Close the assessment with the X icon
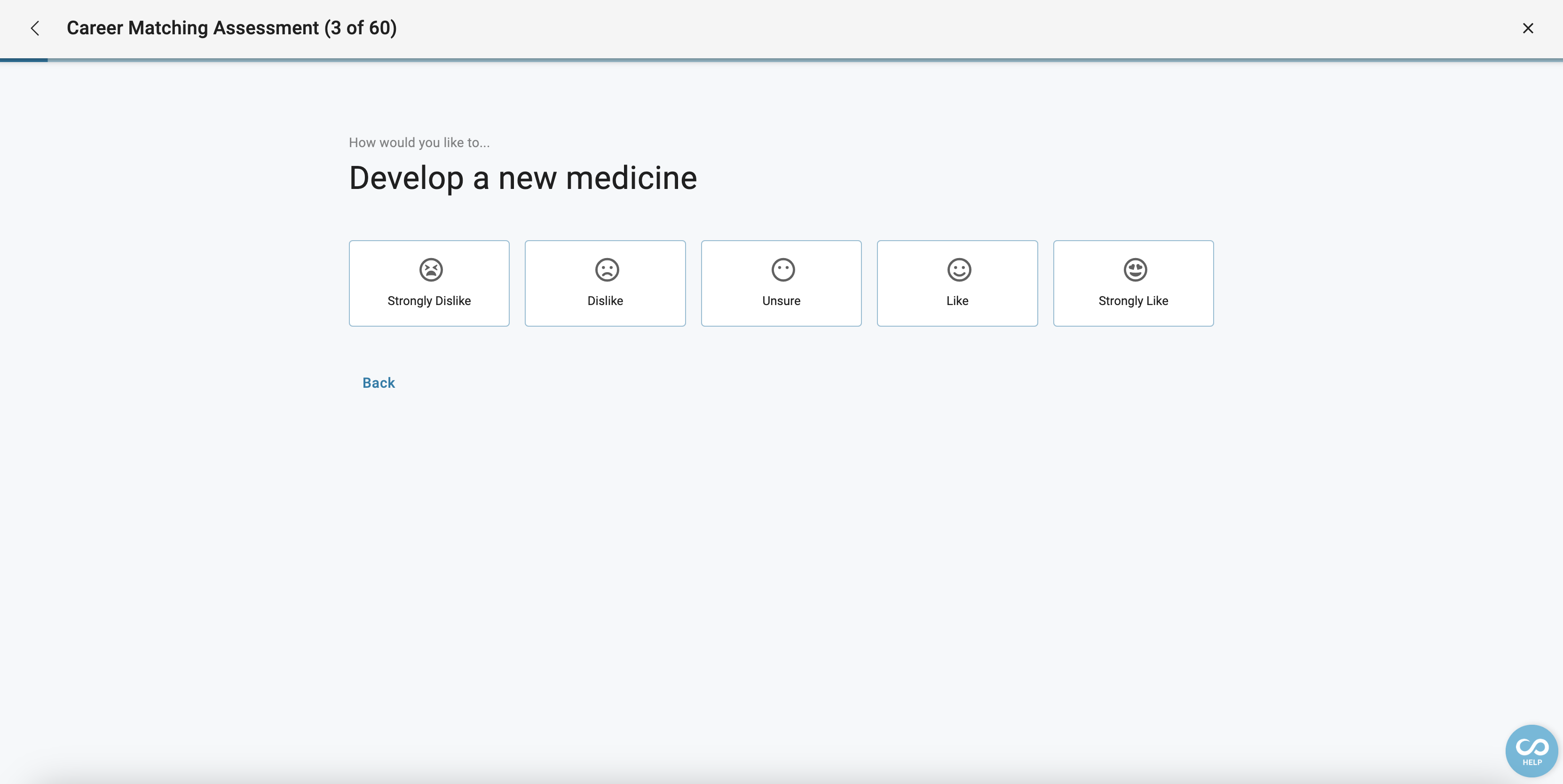Image resolution: width=1563 pixels, height=784 pixels. click(1528, 29)
